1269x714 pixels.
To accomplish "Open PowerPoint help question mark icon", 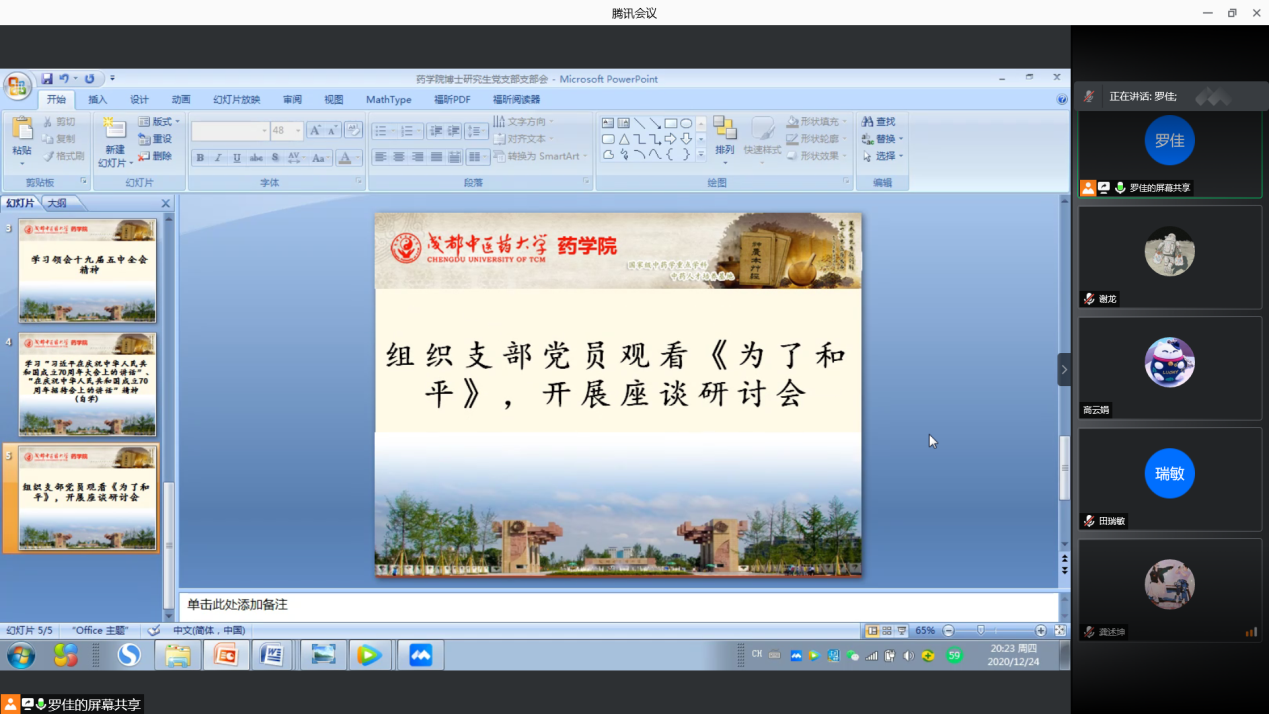I will click(x=1061, y=100).
